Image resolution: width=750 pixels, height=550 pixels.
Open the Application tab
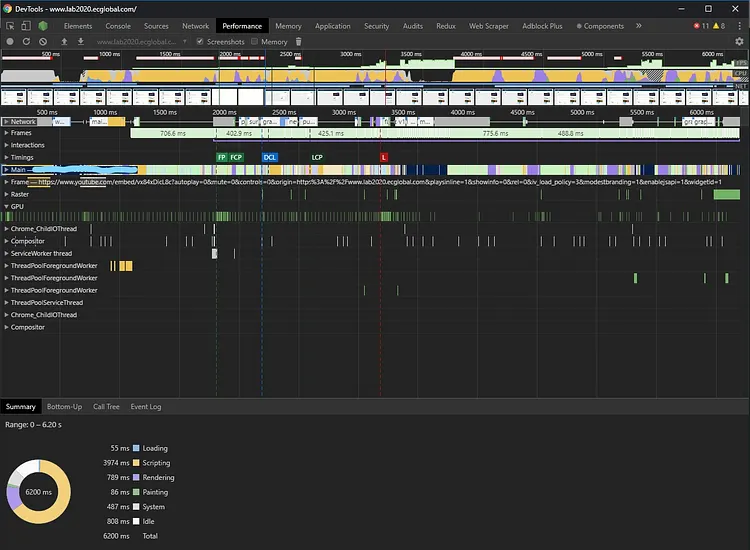[332, 26]
